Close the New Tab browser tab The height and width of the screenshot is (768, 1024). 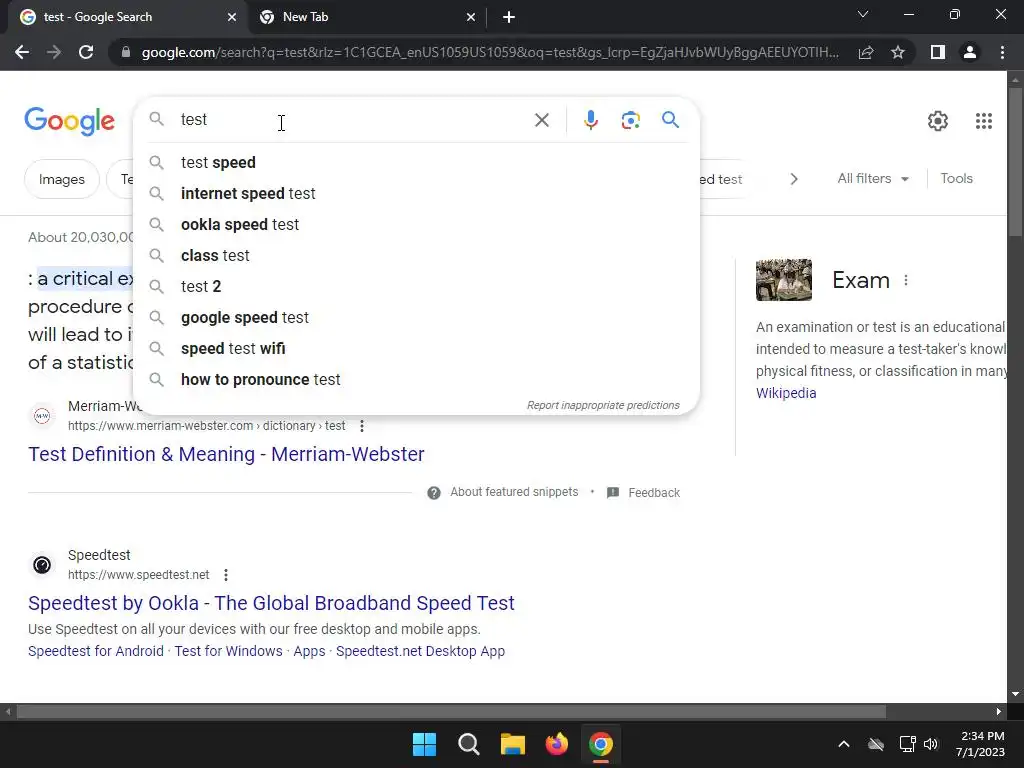tap(471, 17)
